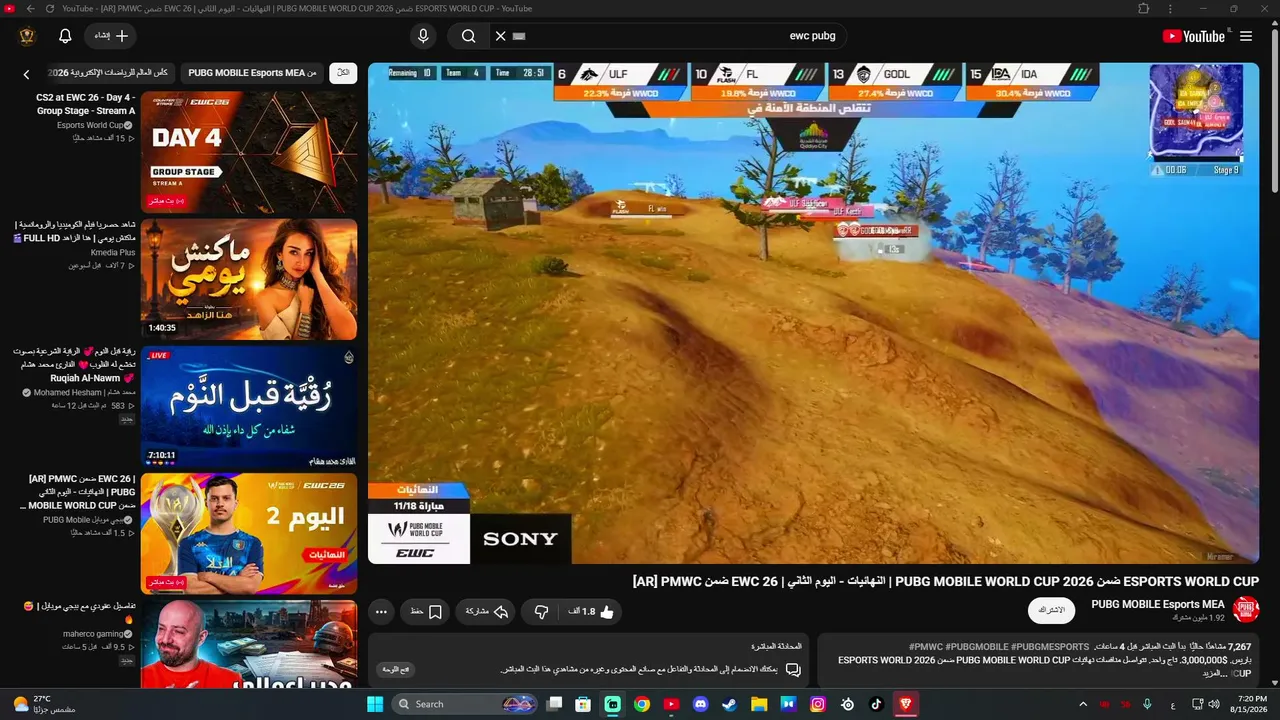Viewport: 1280px width, 720px height.
Task: Open the YouTube app on the taskbar
Action: pyautogui.click(x=671, y=704)
